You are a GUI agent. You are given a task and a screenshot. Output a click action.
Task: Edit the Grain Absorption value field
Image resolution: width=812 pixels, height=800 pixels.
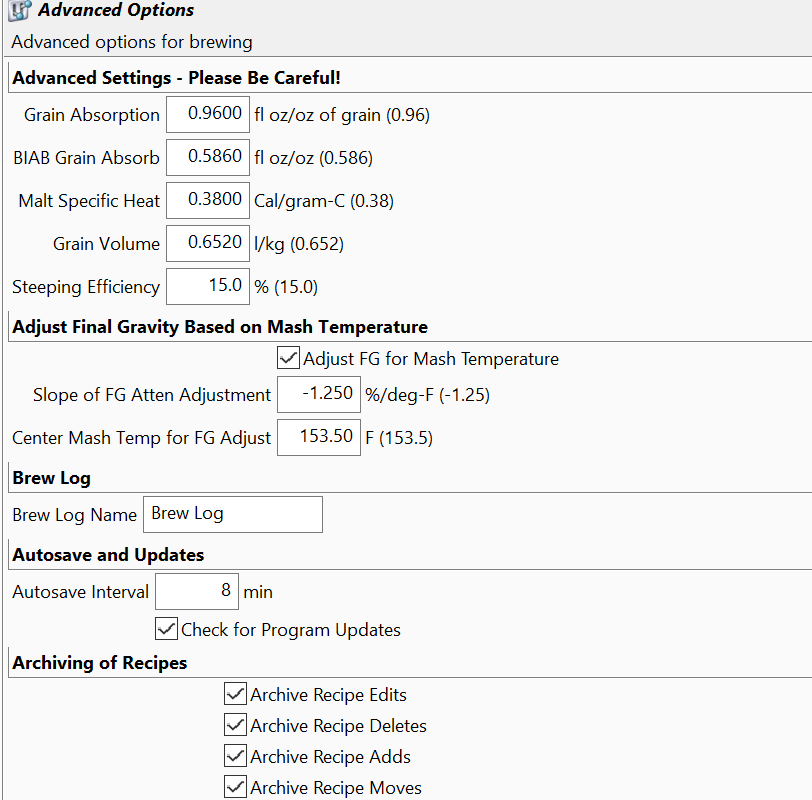208,114
